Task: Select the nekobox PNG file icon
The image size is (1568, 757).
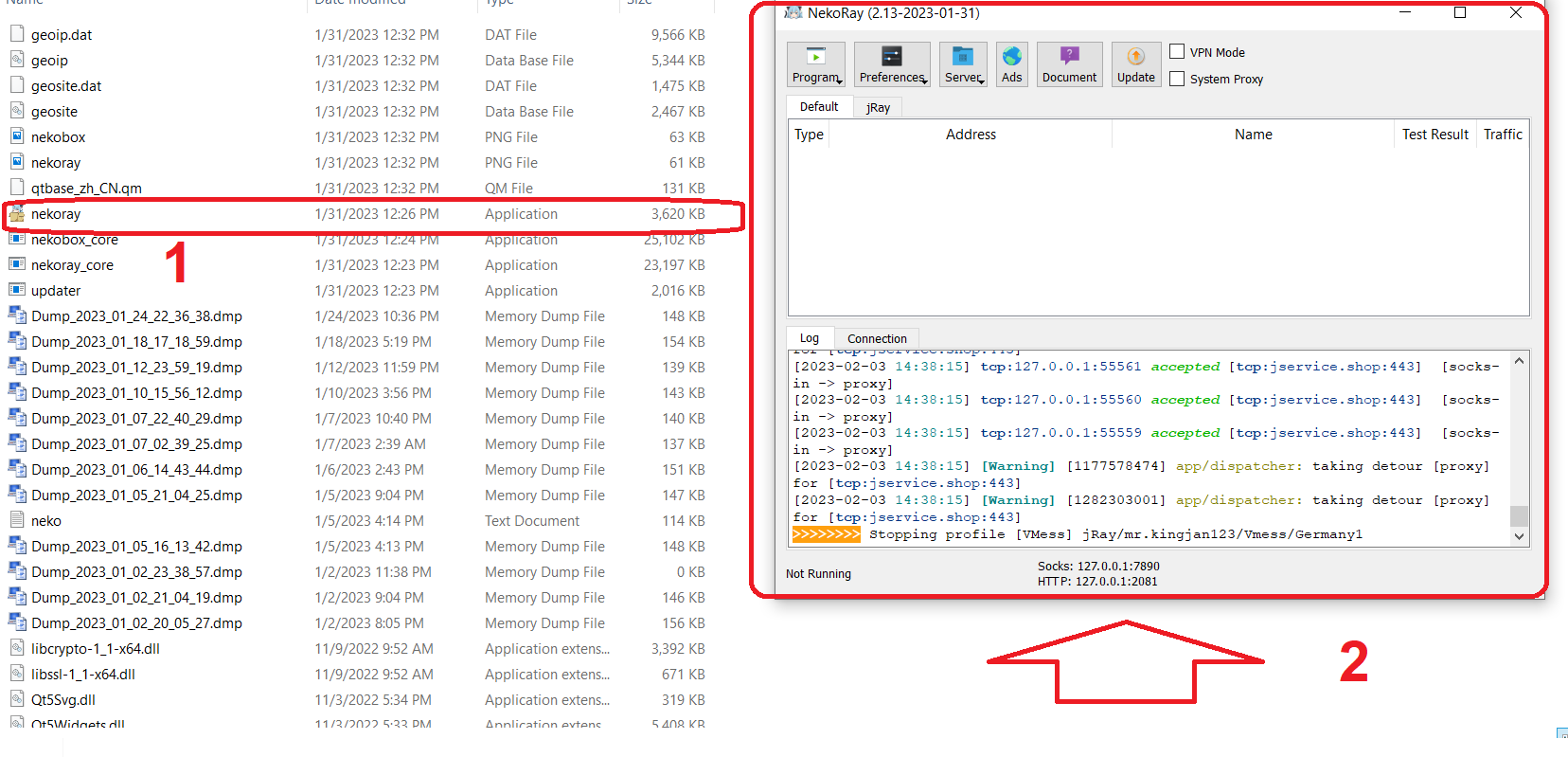Action: click(17, 136)
